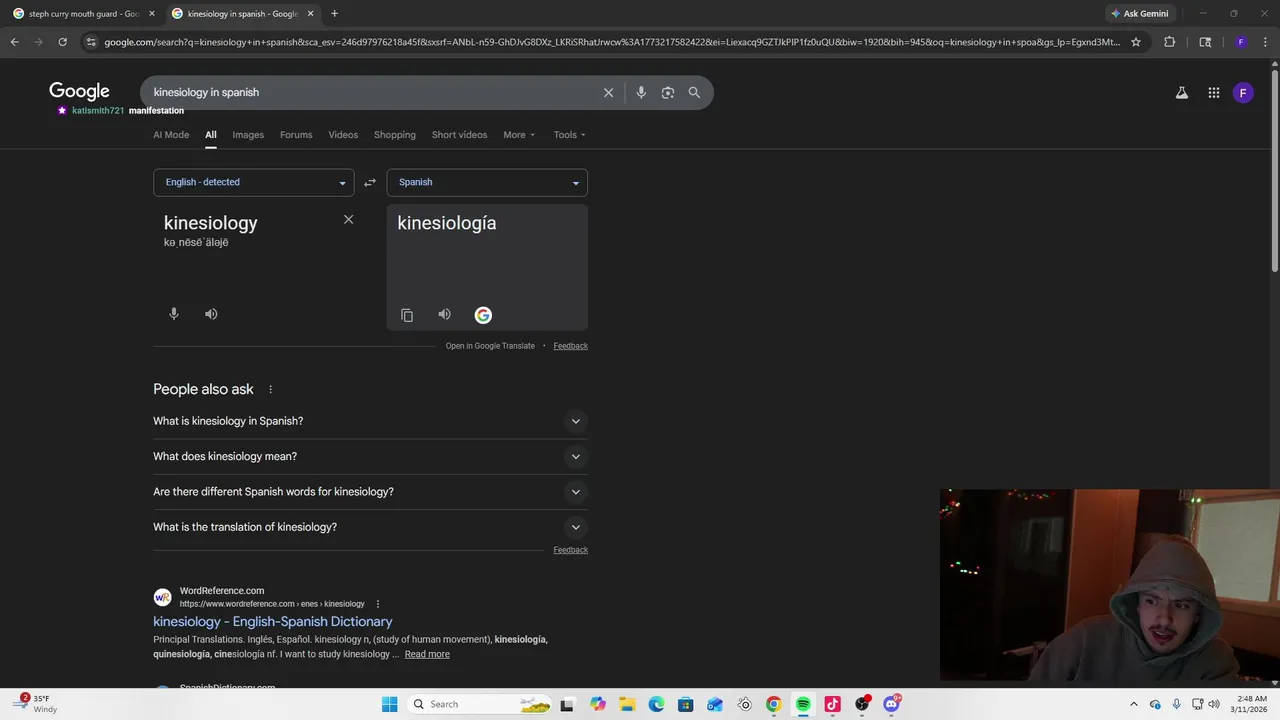
Task: Open the More search filters dropdown
Action: click(x=519, y=135)
